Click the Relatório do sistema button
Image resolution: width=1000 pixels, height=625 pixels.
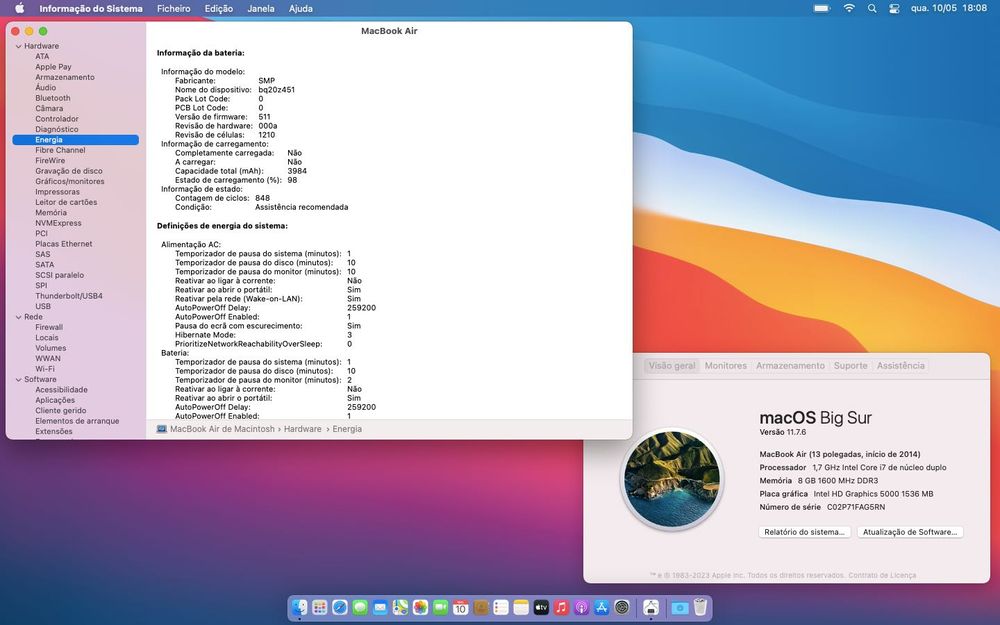pyautogui.click(x=804, y=532)
